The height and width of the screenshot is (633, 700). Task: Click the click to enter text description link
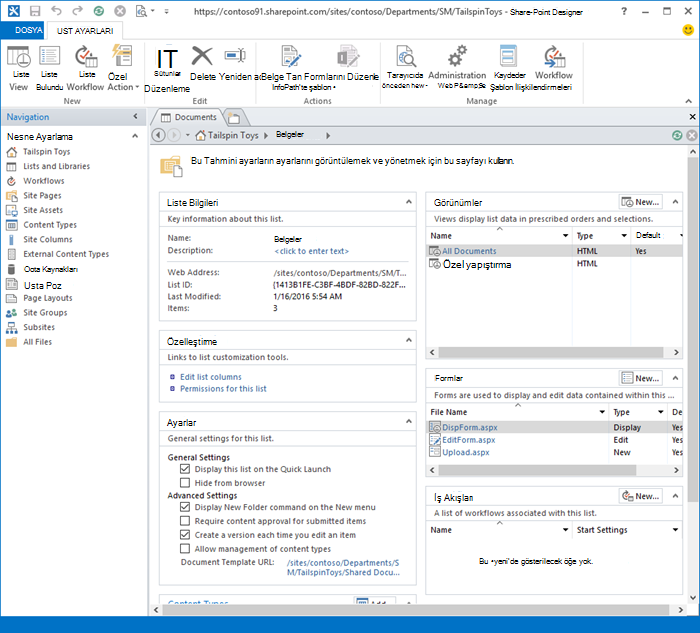(x=311, y=251)
